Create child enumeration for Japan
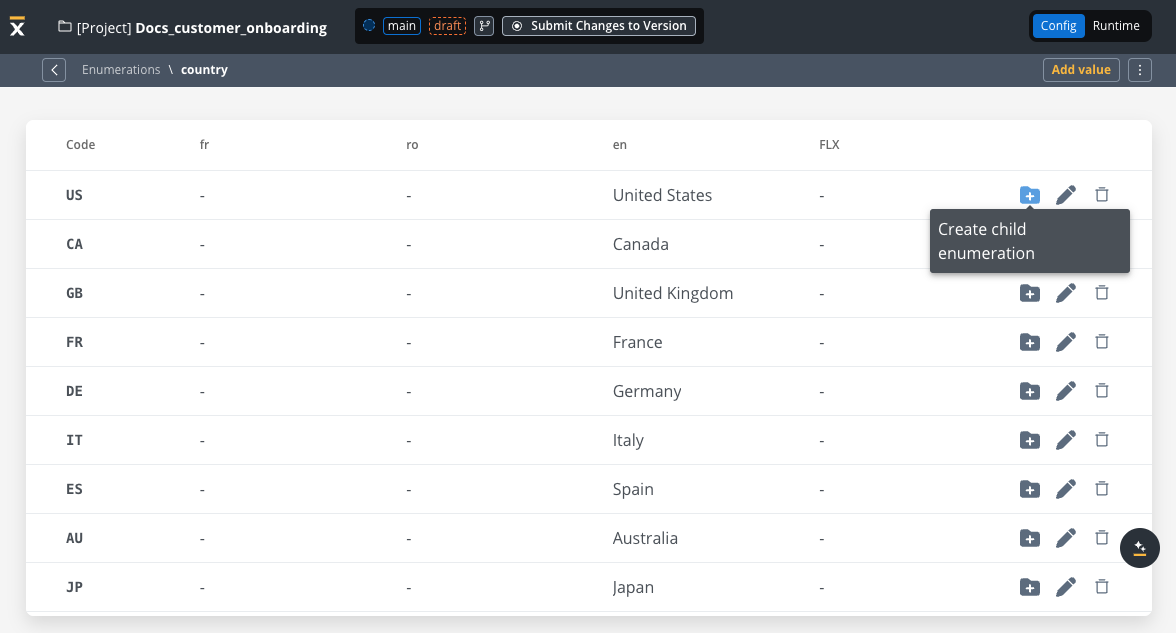 [x=1030, y=587]
